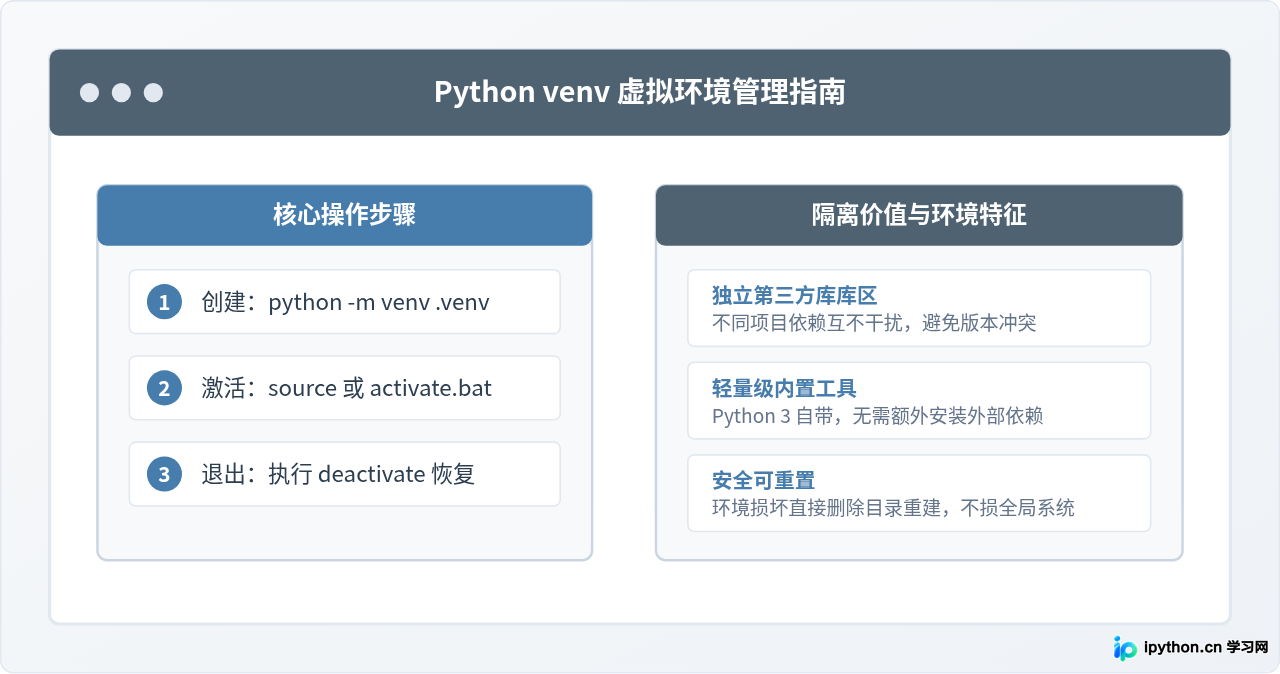Viewport: 1280px width, 674px height.
Task: Click the title 'Python venv 虚拟环境管理指南'
Action: (640, 92)
